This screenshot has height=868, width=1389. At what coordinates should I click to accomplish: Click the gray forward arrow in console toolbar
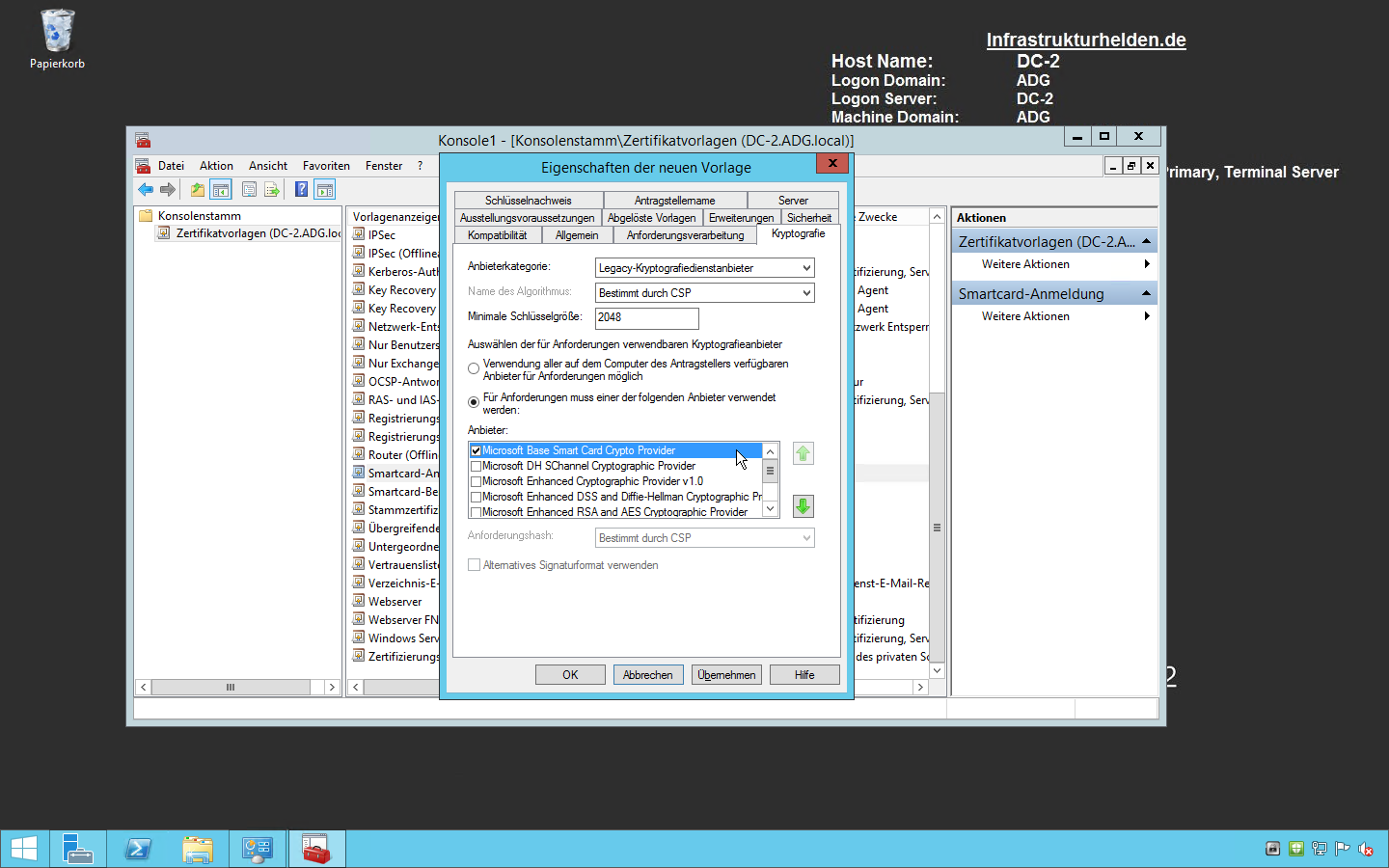click(168, 190)
